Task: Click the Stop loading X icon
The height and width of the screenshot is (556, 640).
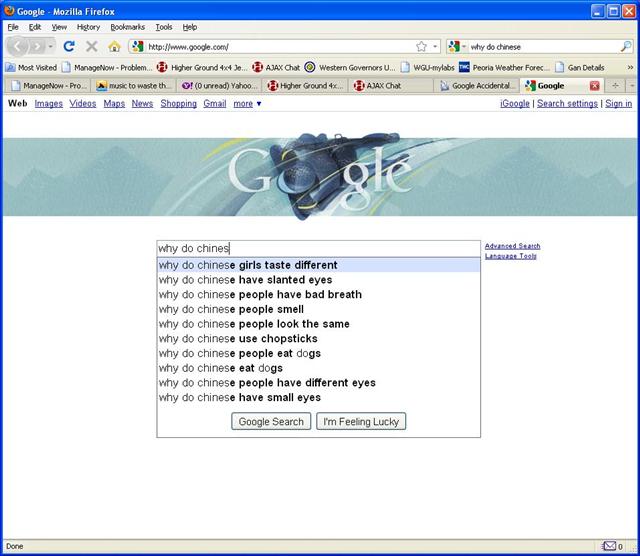Action: (x=92, y=46)
